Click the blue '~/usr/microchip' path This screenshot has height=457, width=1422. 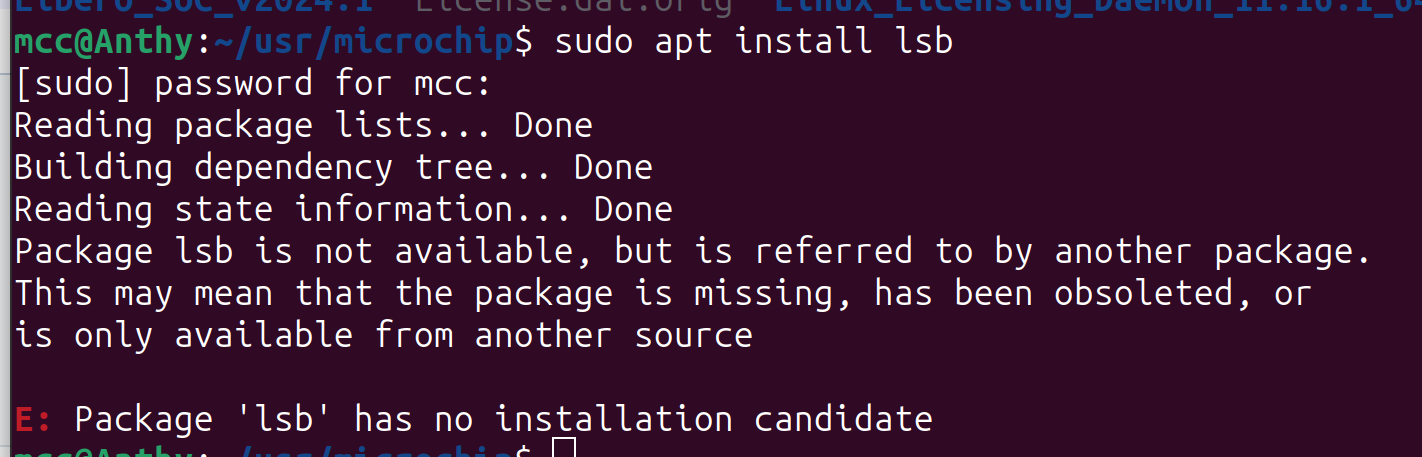point(364,41)
